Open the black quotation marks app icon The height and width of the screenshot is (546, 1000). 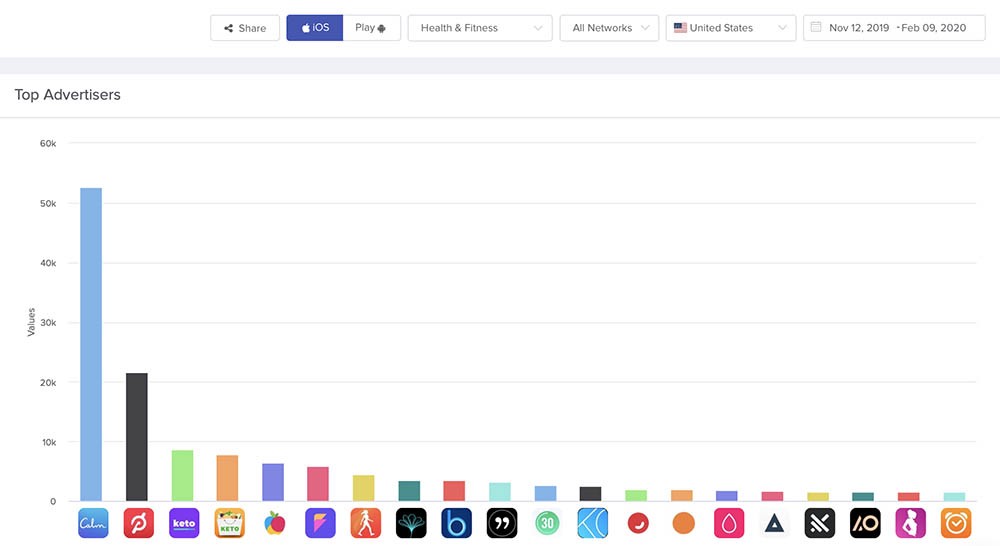(502, 523)
